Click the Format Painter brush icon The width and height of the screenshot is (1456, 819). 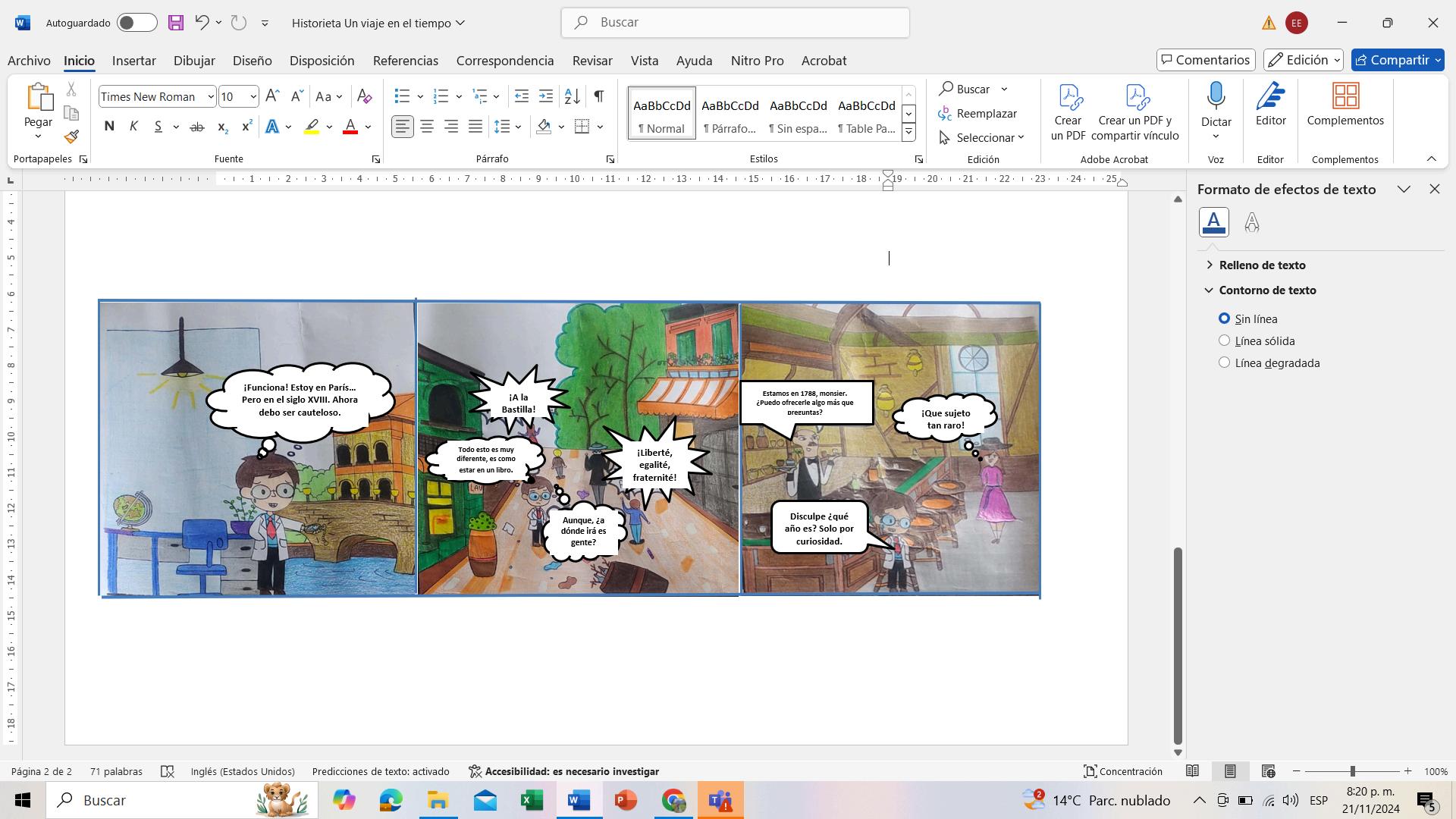point(71,136)
